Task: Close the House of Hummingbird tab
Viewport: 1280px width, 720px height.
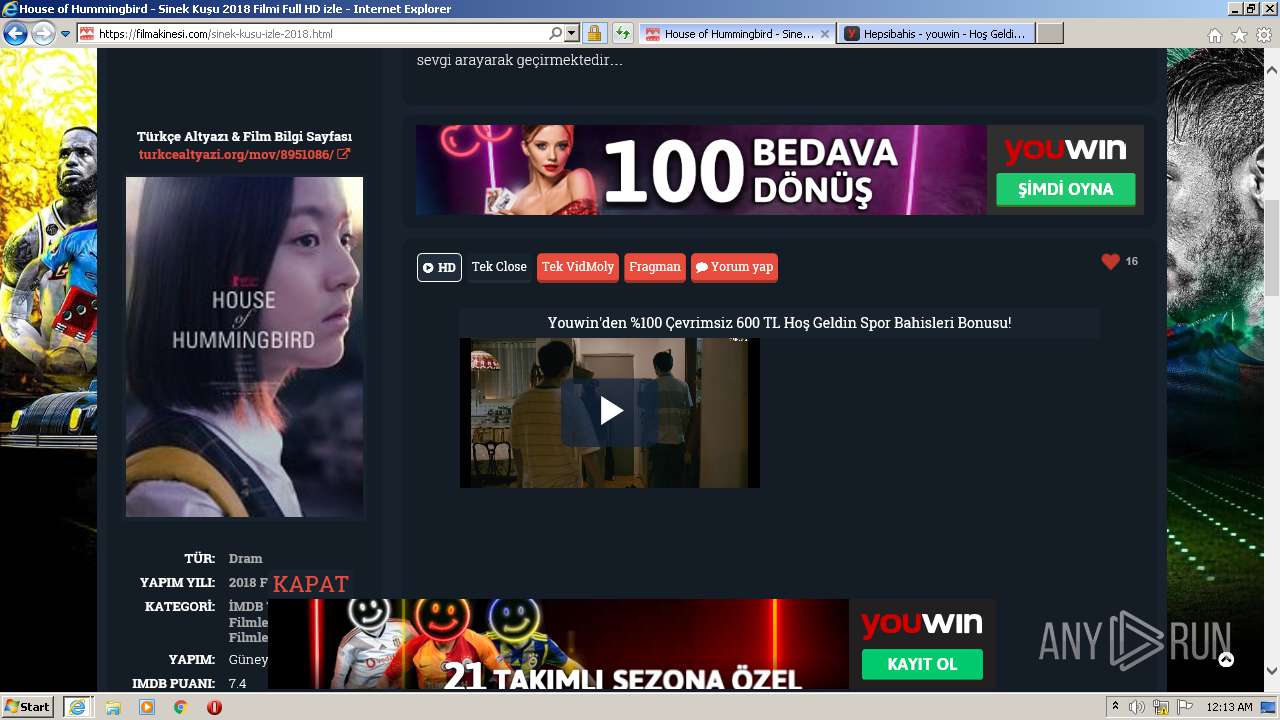Action: point(825,34)
